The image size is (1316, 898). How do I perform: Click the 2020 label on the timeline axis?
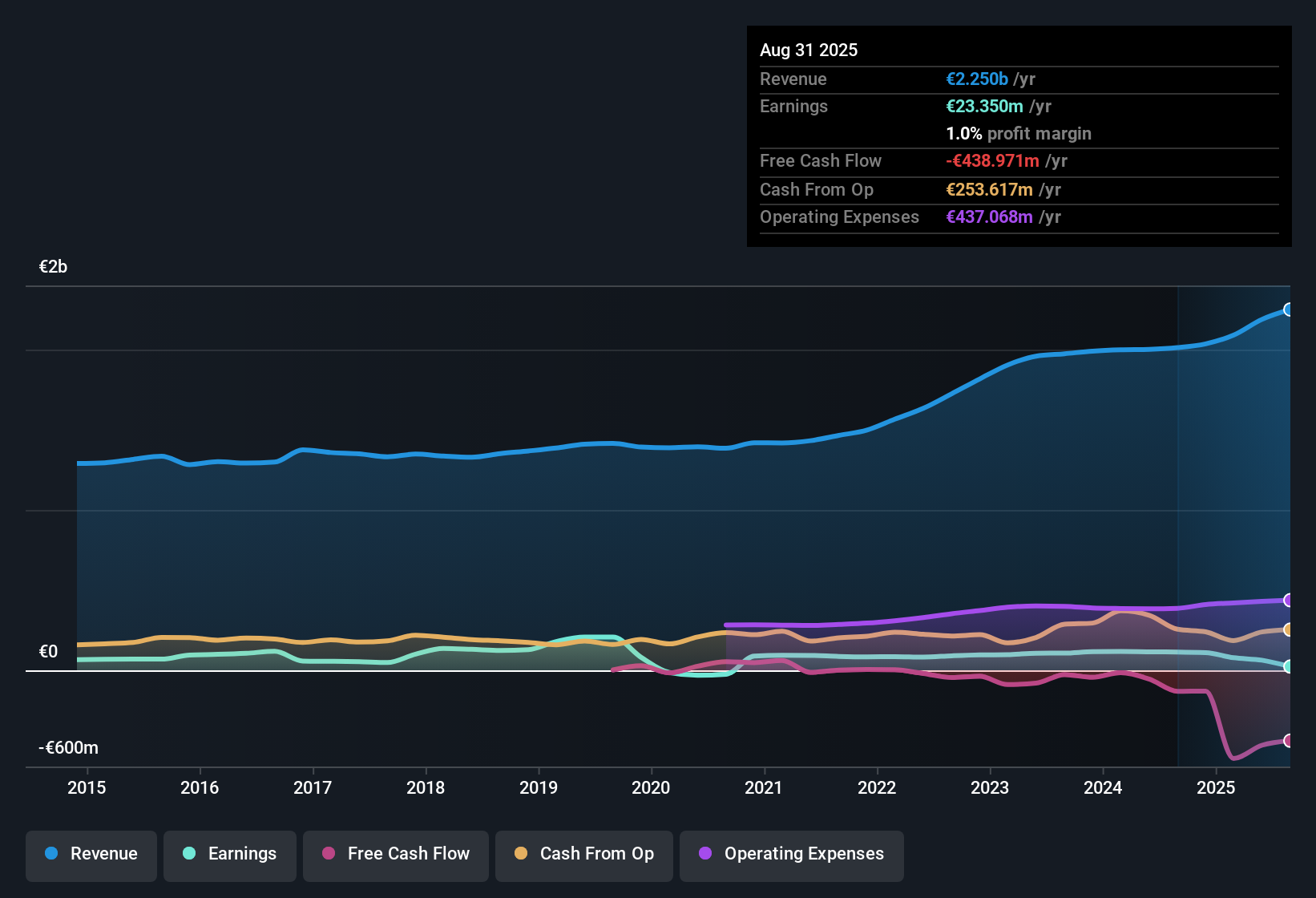tap(651, 788)
